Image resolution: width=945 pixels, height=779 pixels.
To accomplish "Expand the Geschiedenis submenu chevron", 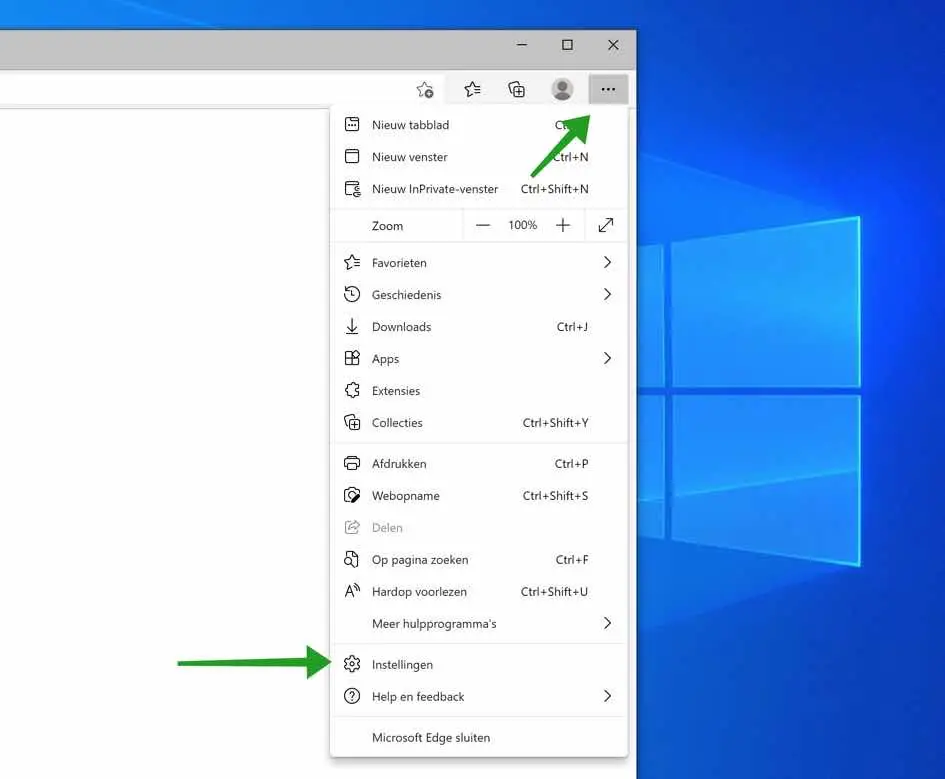I will click(x=608, y=294).
